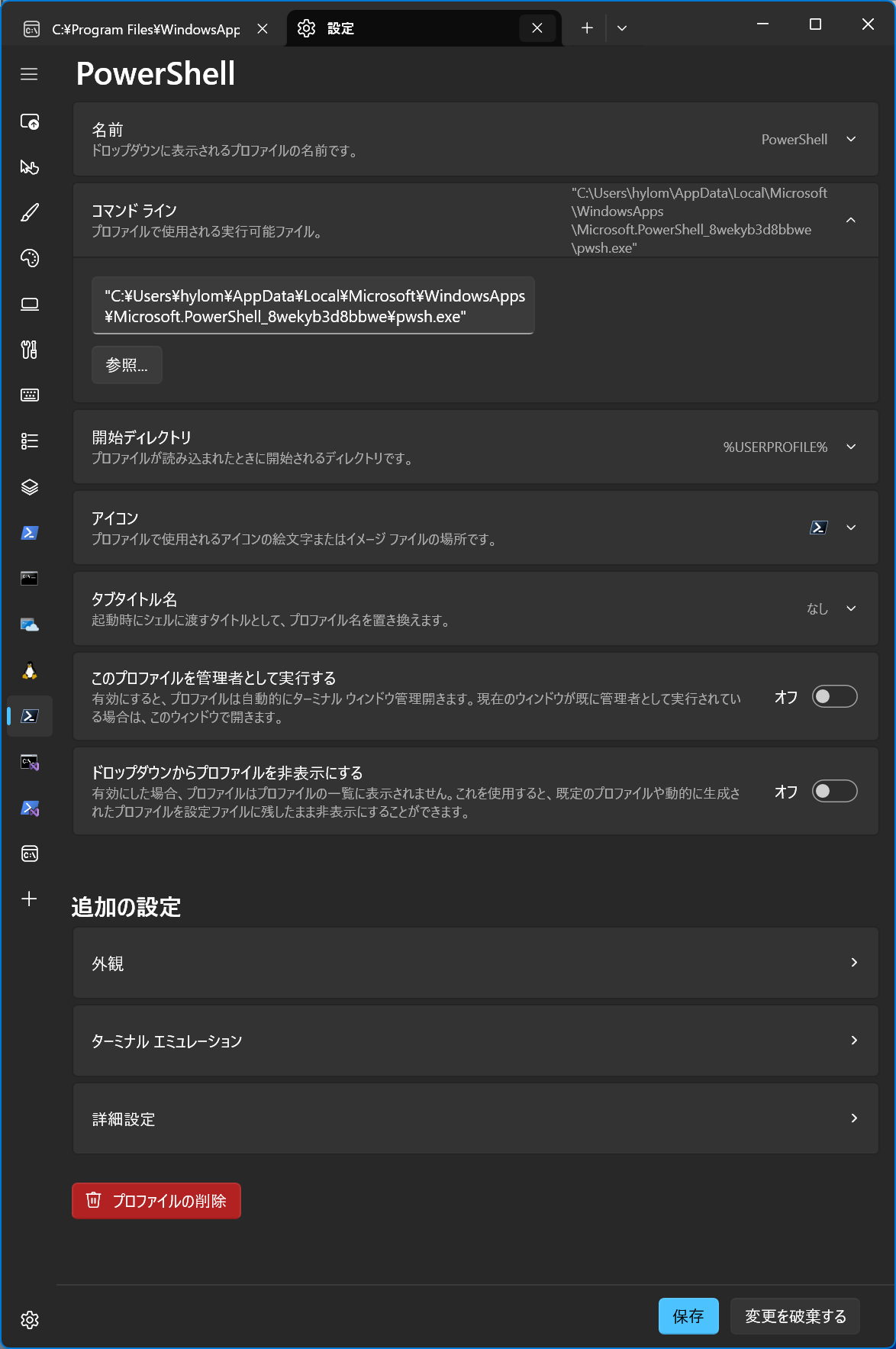
Task: Add a new profile with plus icon
Action: click(x=29, y=899)
